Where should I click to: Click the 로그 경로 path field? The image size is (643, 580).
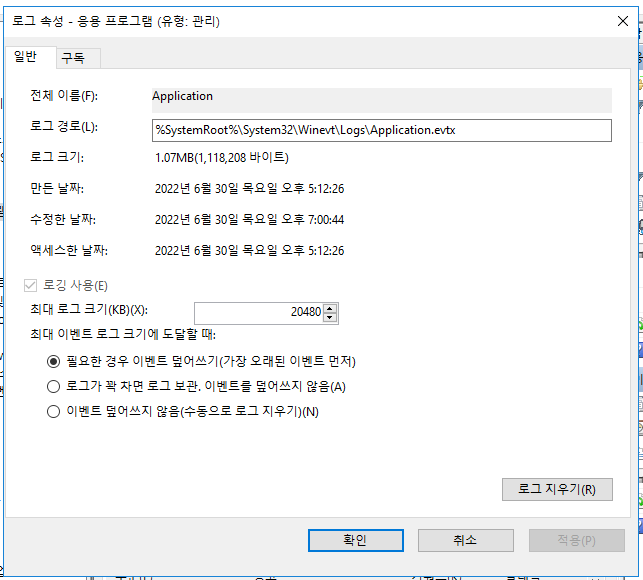point(382,130)
